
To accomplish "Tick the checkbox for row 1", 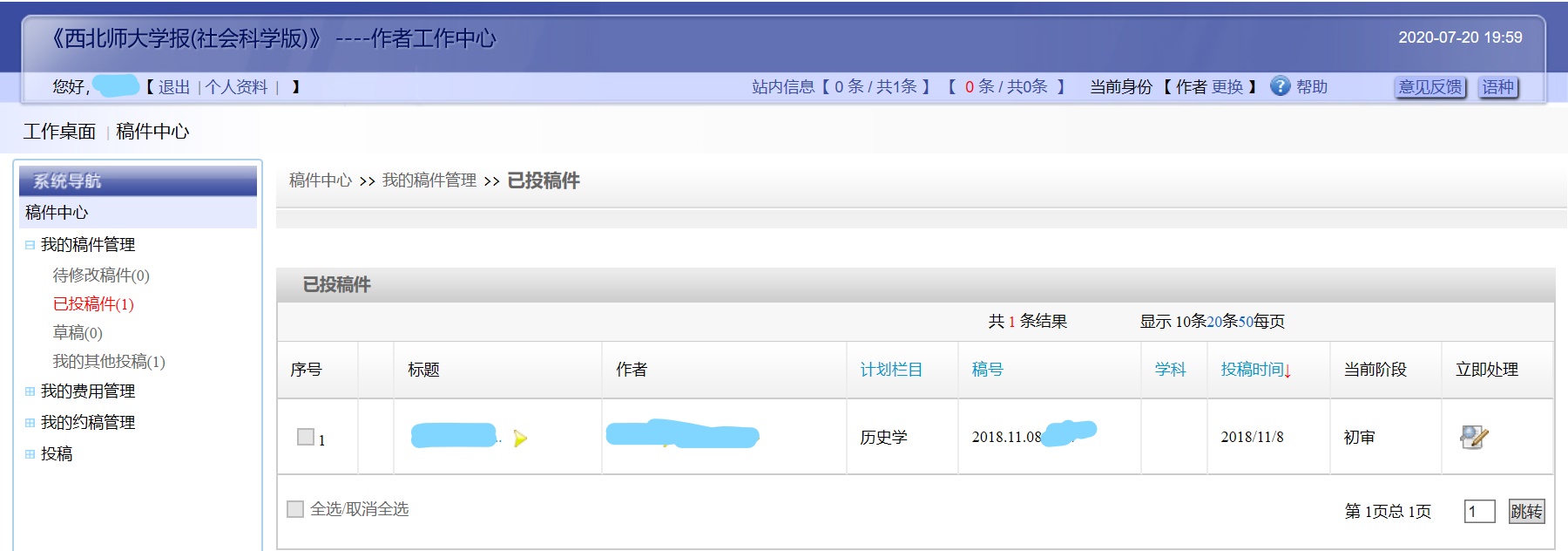I will click(x=306, y=437).
